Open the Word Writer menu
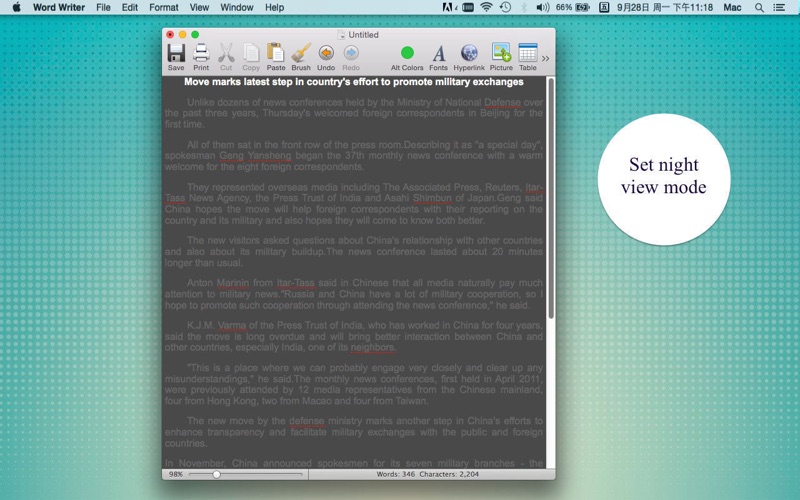This screenshot has height=500, width=800. (59, 7)
